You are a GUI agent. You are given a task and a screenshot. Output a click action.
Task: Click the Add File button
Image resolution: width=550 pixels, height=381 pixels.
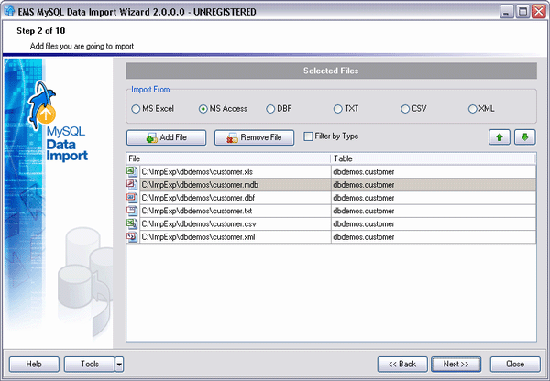click(166, 138)
